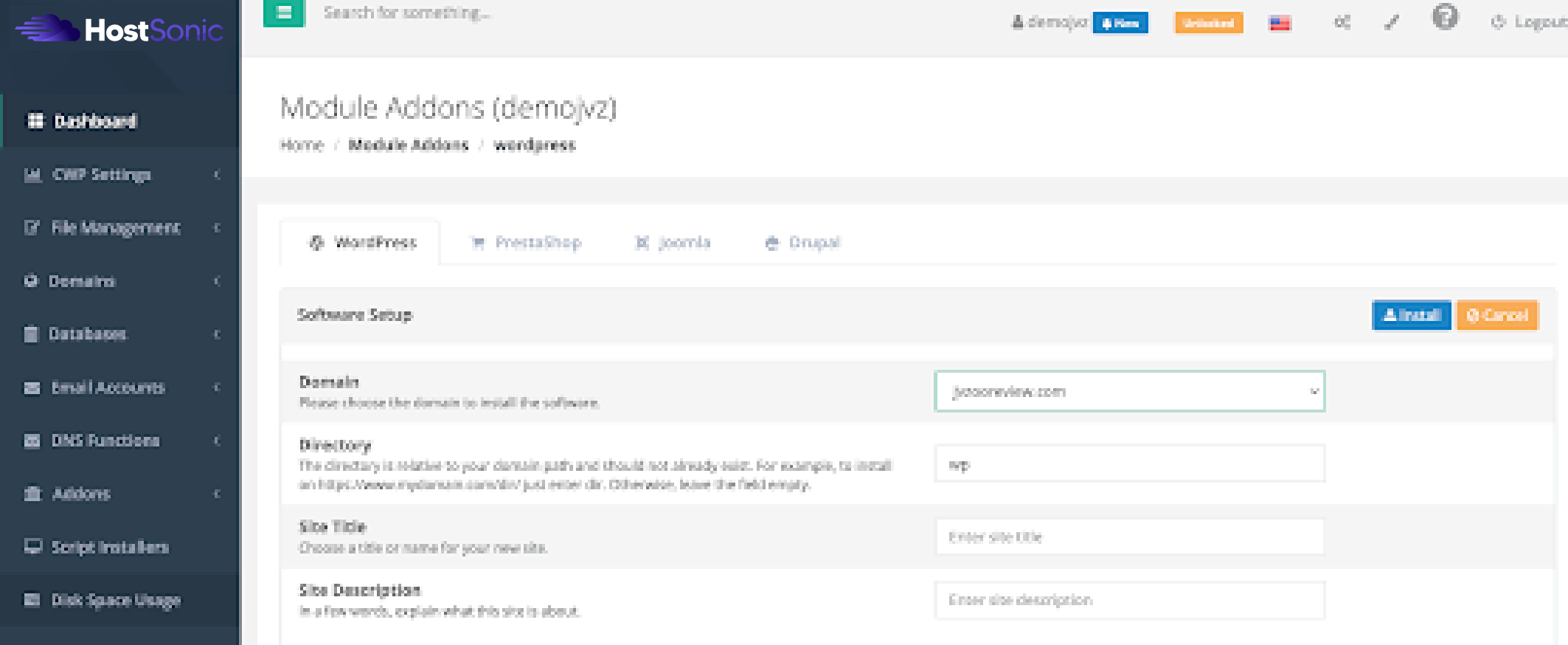1568x645 pixels.
Task: Click the Home breadcrumb link
Action: [x=302, y=145]
